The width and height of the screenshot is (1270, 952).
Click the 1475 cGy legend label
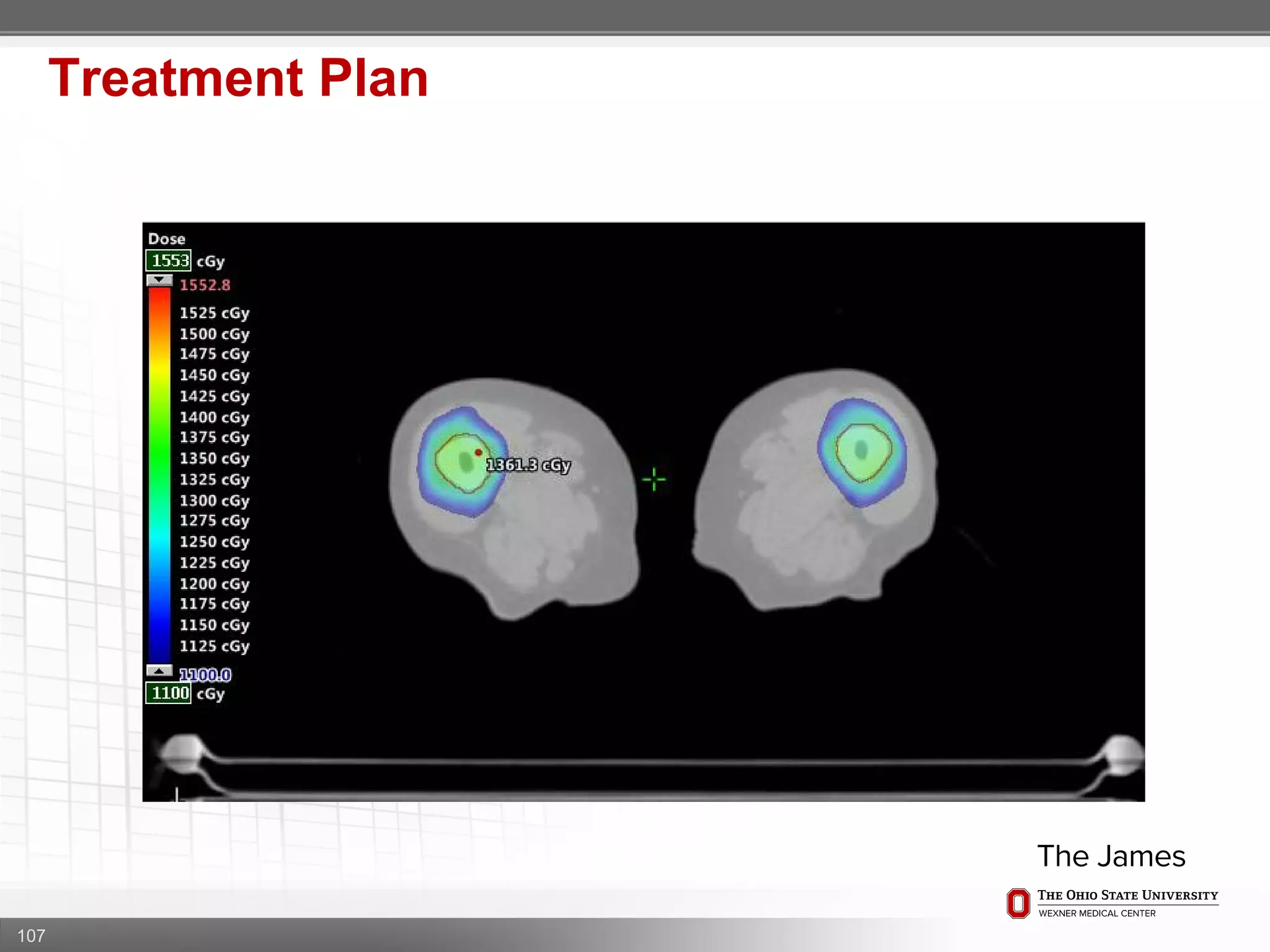coord(215,354)
